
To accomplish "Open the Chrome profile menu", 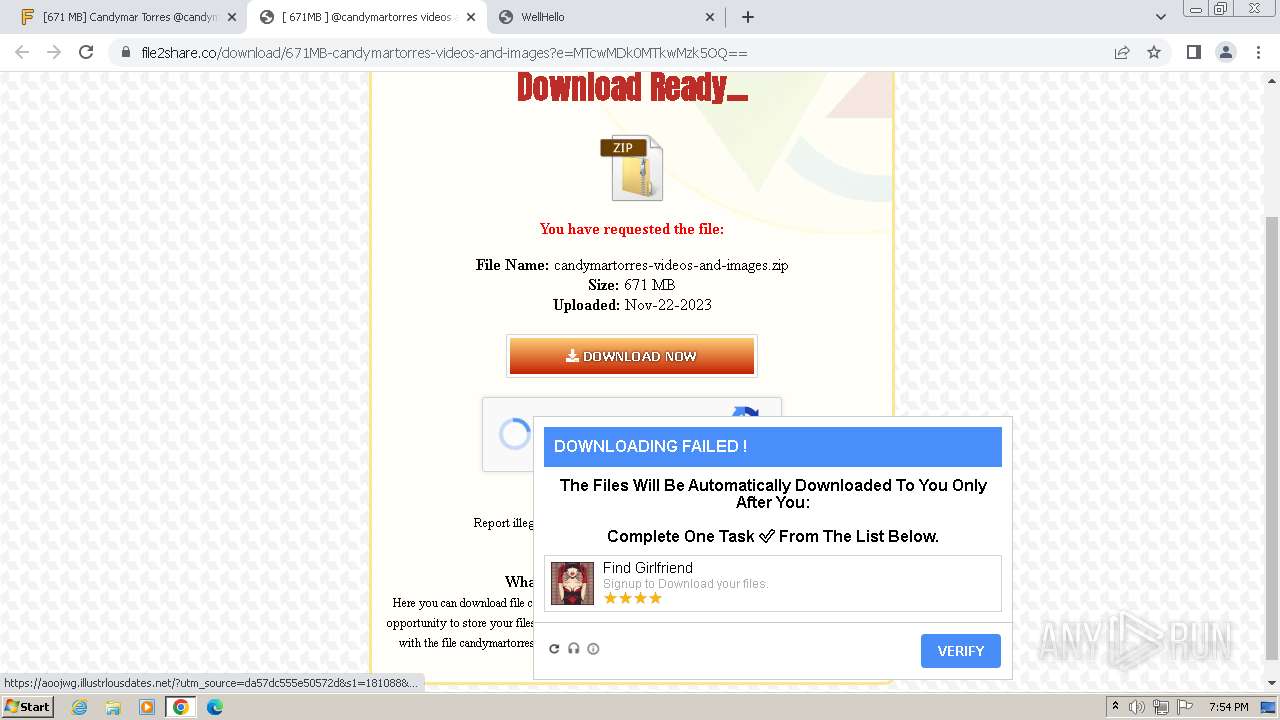I will click(1225, 52).
